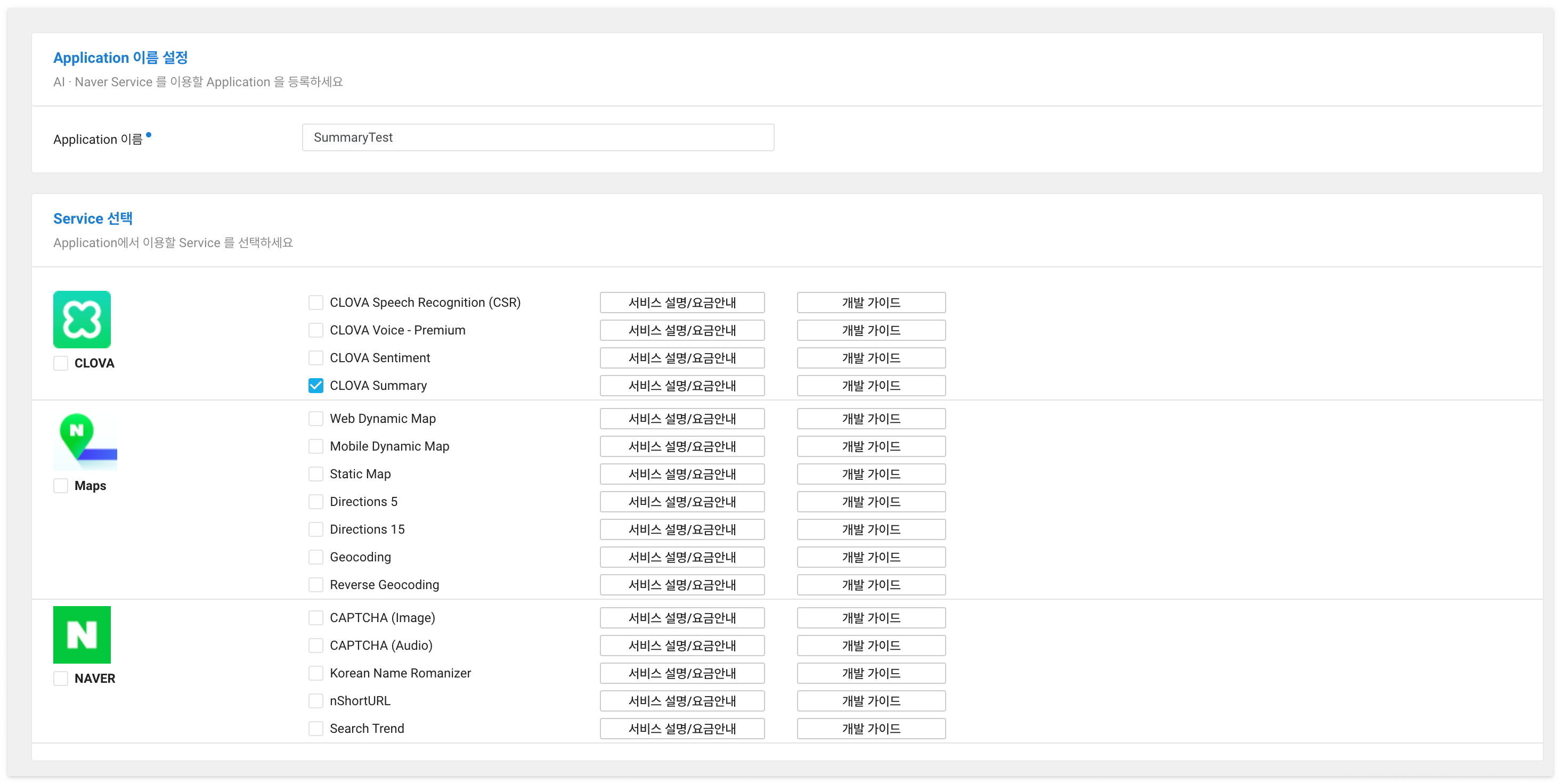Check the Web Dynamic Map option
This screenshot has height=784, width=1561.
pos(316,418)
